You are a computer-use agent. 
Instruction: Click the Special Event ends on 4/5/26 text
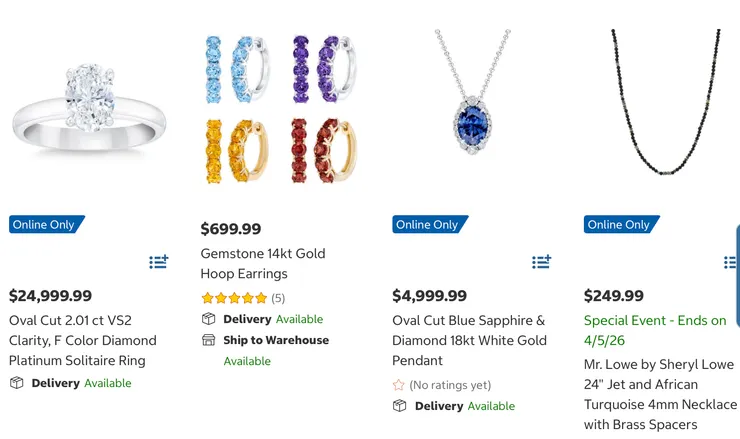click(655, 330)
